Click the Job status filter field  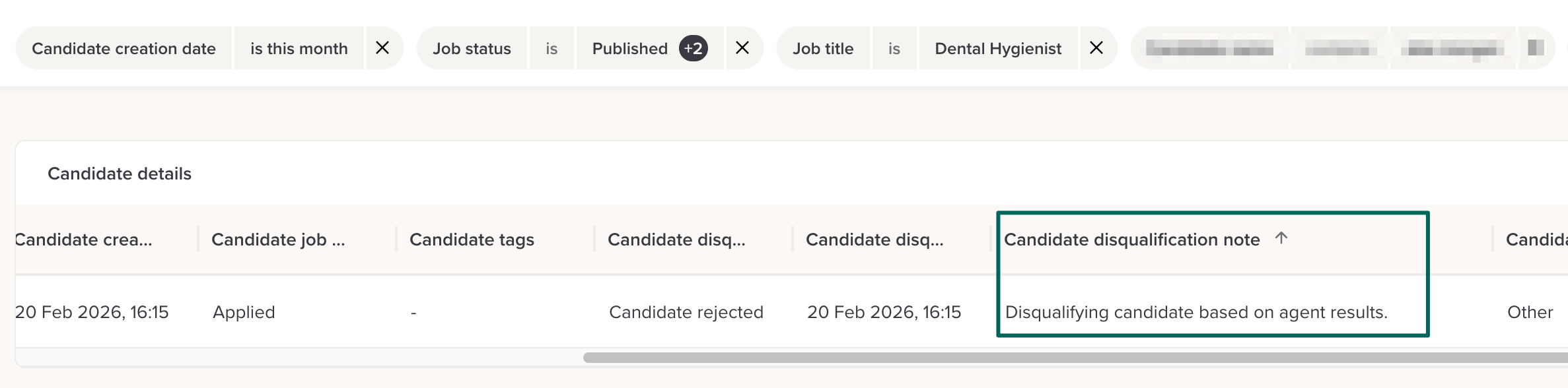point(472,48)
